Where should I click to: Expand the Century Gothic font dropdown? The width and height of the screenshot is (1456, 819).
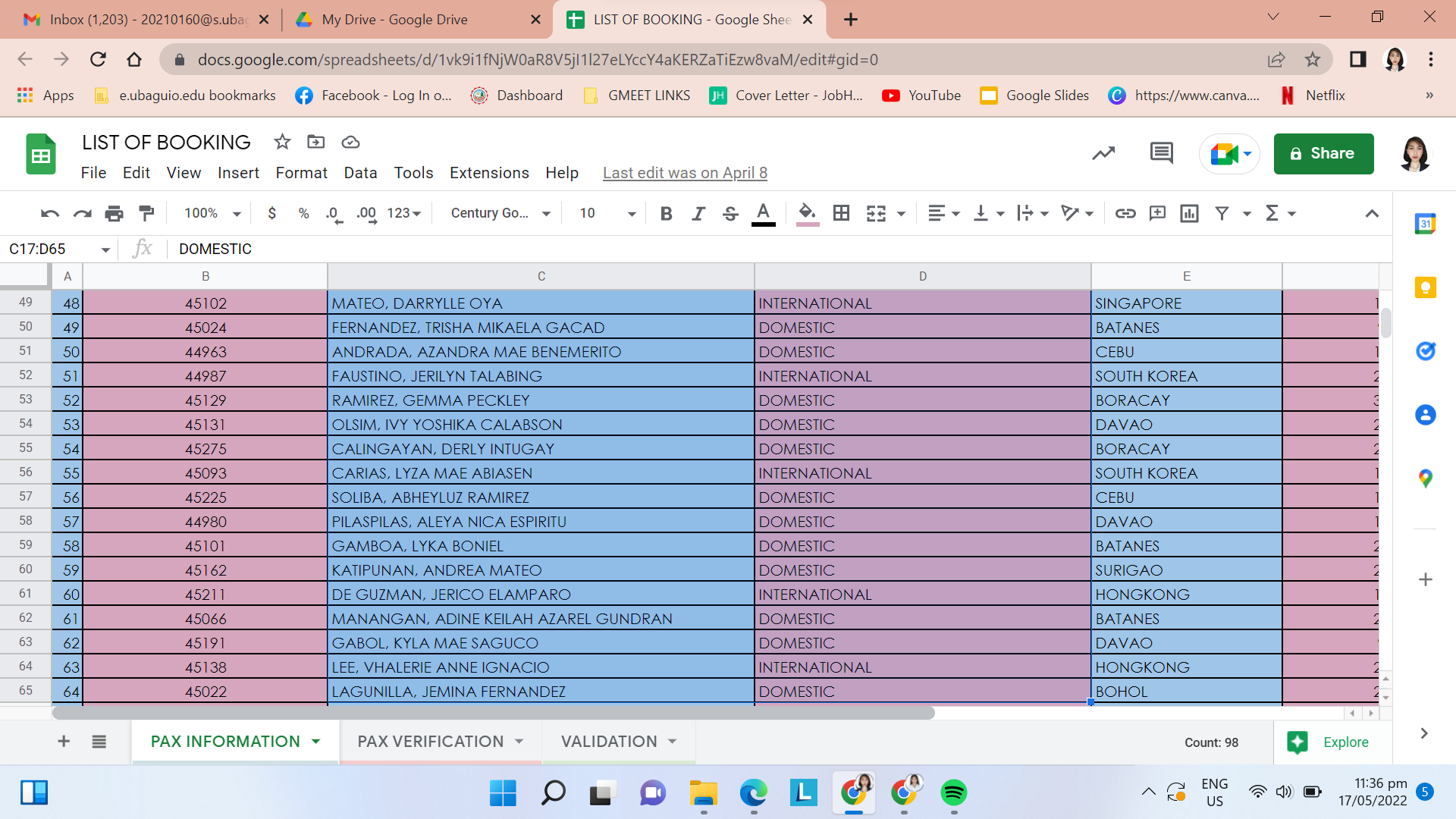click(x=500, y=213)
